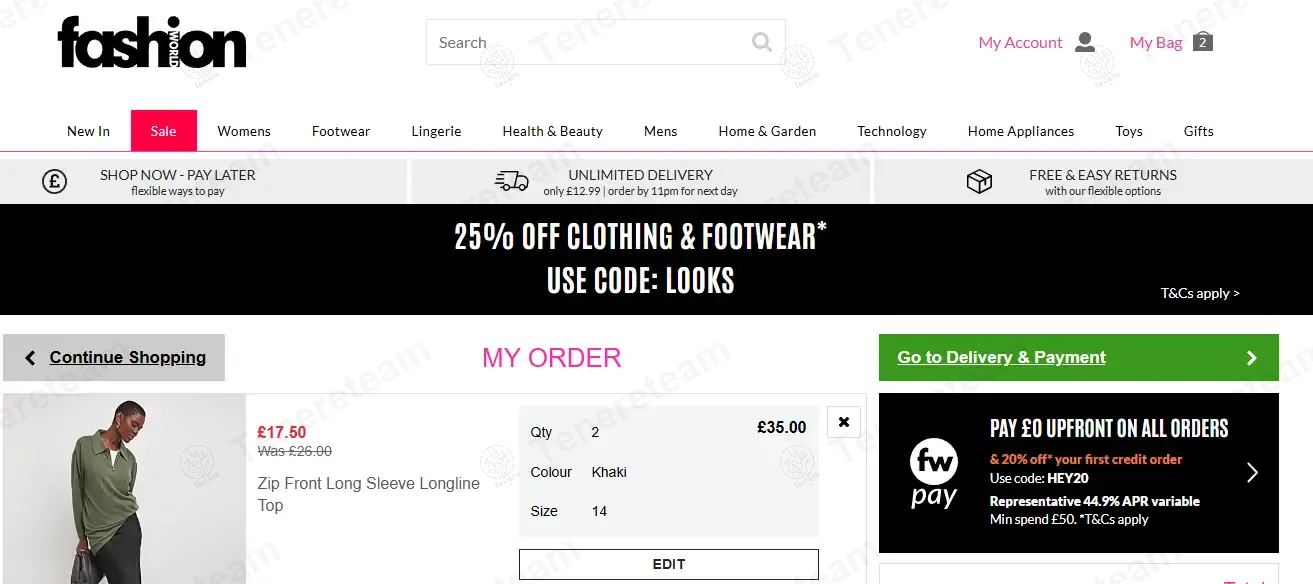Click the delivery truck icon

[x=511, y=181]
